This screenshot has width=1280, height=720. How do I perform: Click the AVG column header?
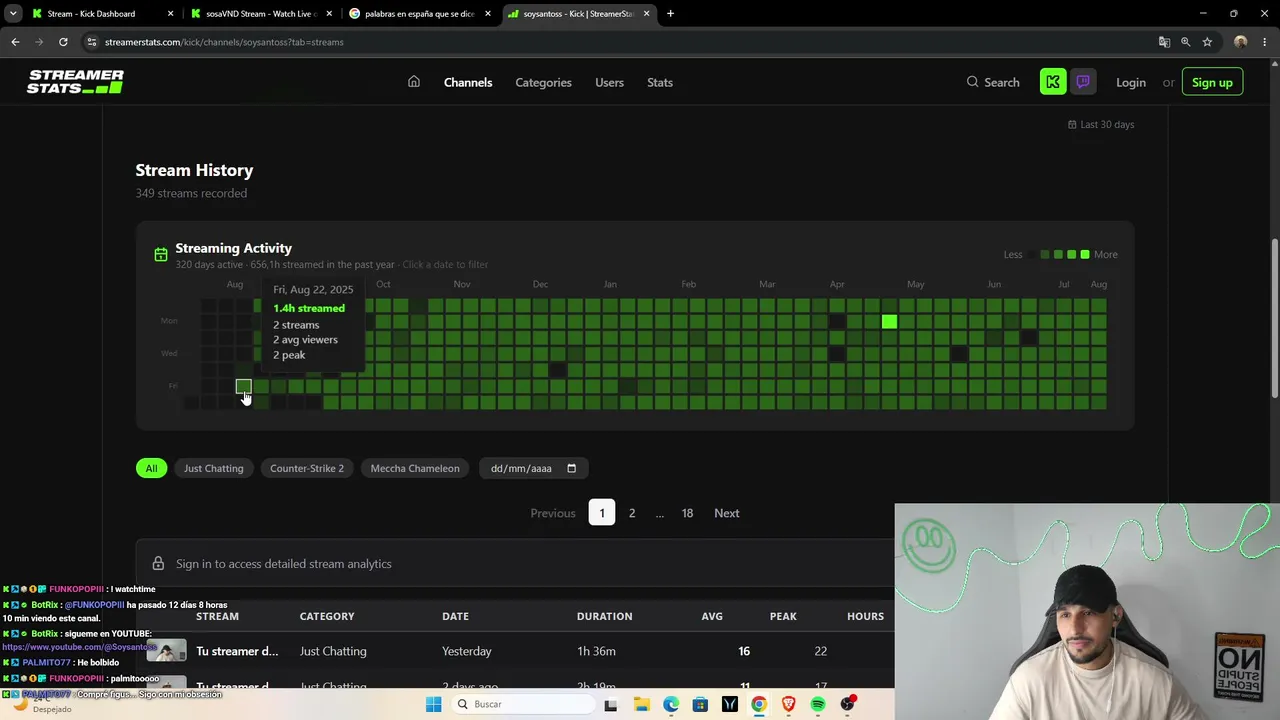pos(712,616)
